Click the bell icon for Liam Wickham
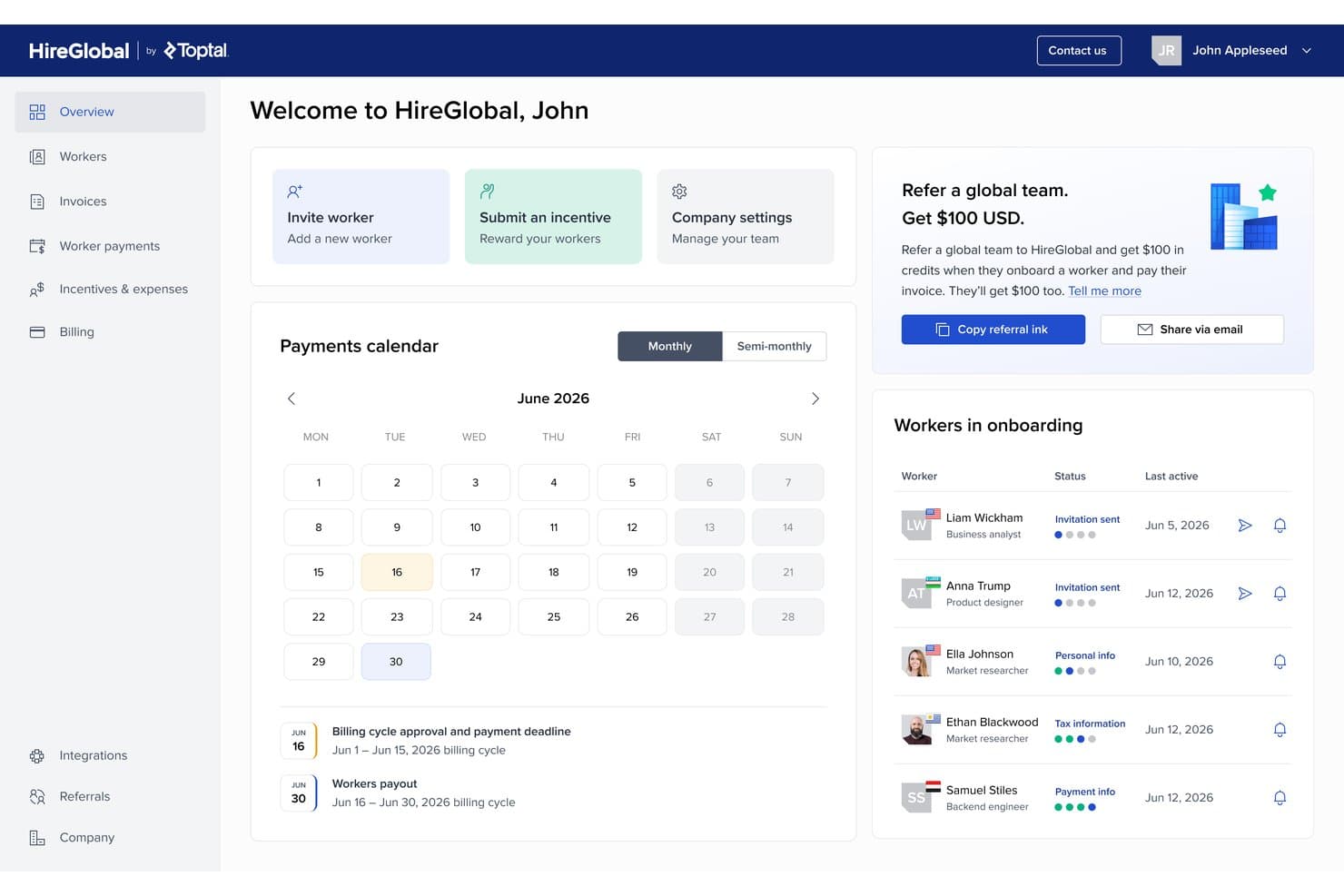This screenshot has height=896, width=1344. tap(1280, 526)
